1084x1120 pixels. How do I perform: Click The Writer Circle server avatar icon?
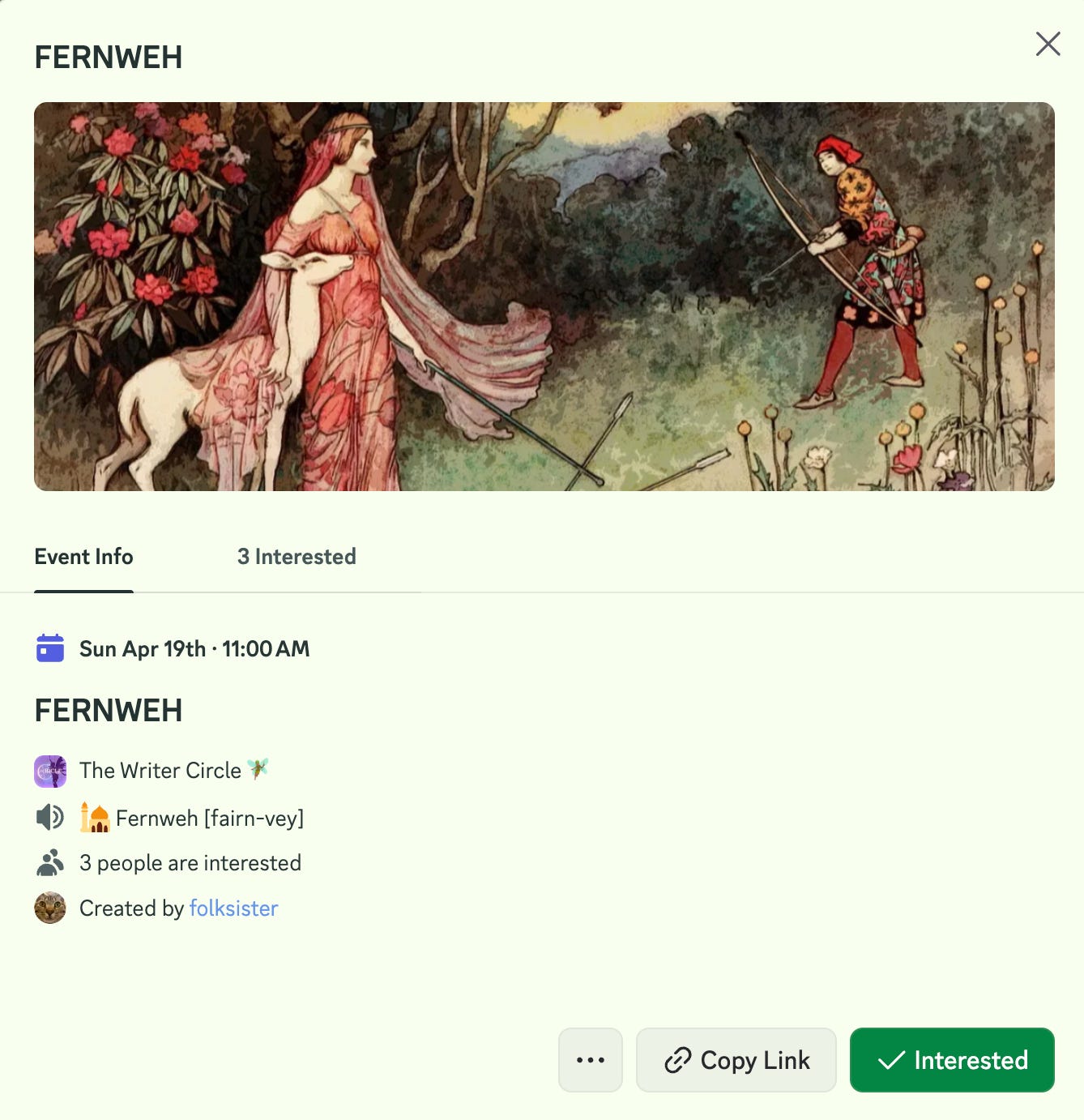tap(50, 771)
